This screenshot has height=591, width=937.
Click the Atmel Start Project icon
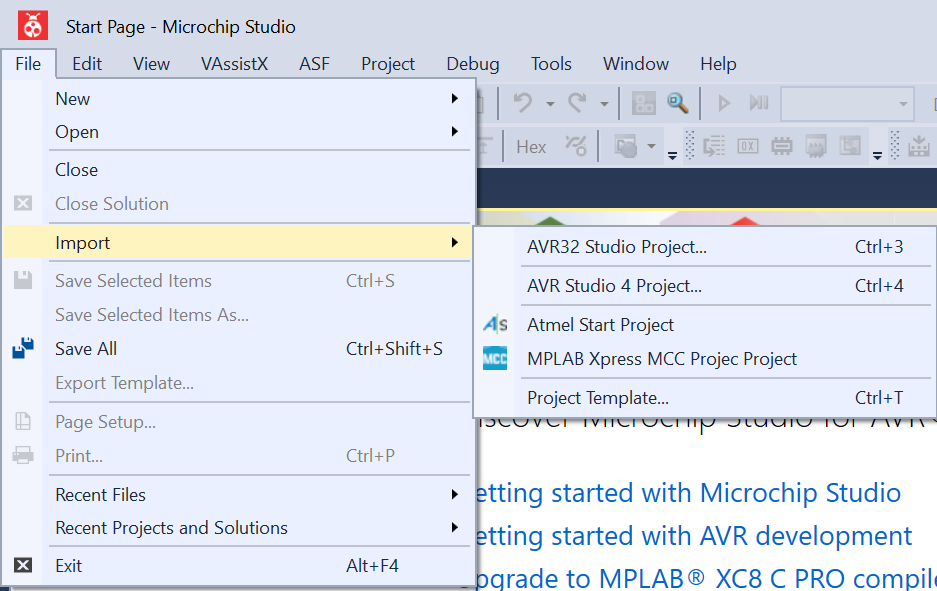pyautogui.click(x=494, y=325)
